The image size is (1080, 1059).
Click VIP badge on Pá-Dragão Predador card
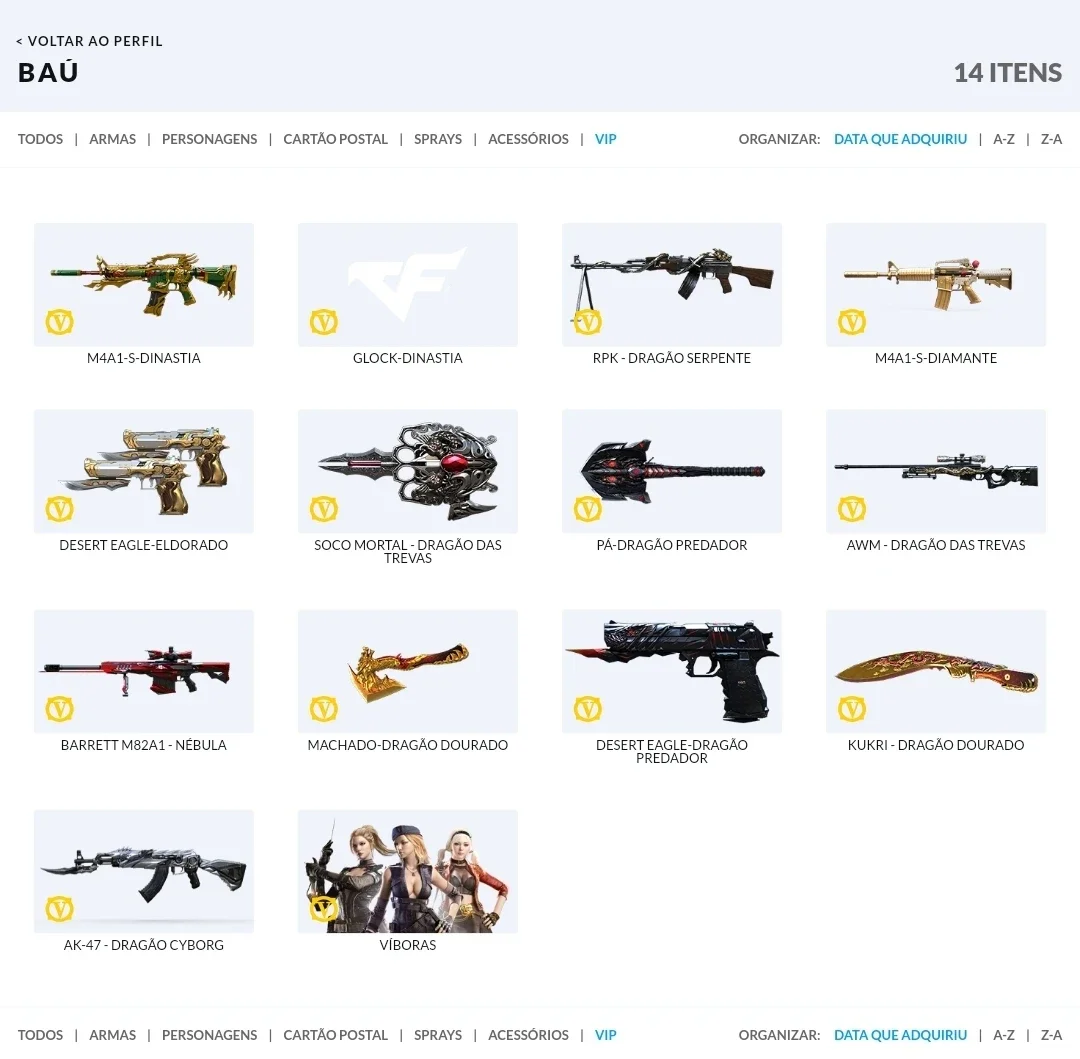coord(588,509)
